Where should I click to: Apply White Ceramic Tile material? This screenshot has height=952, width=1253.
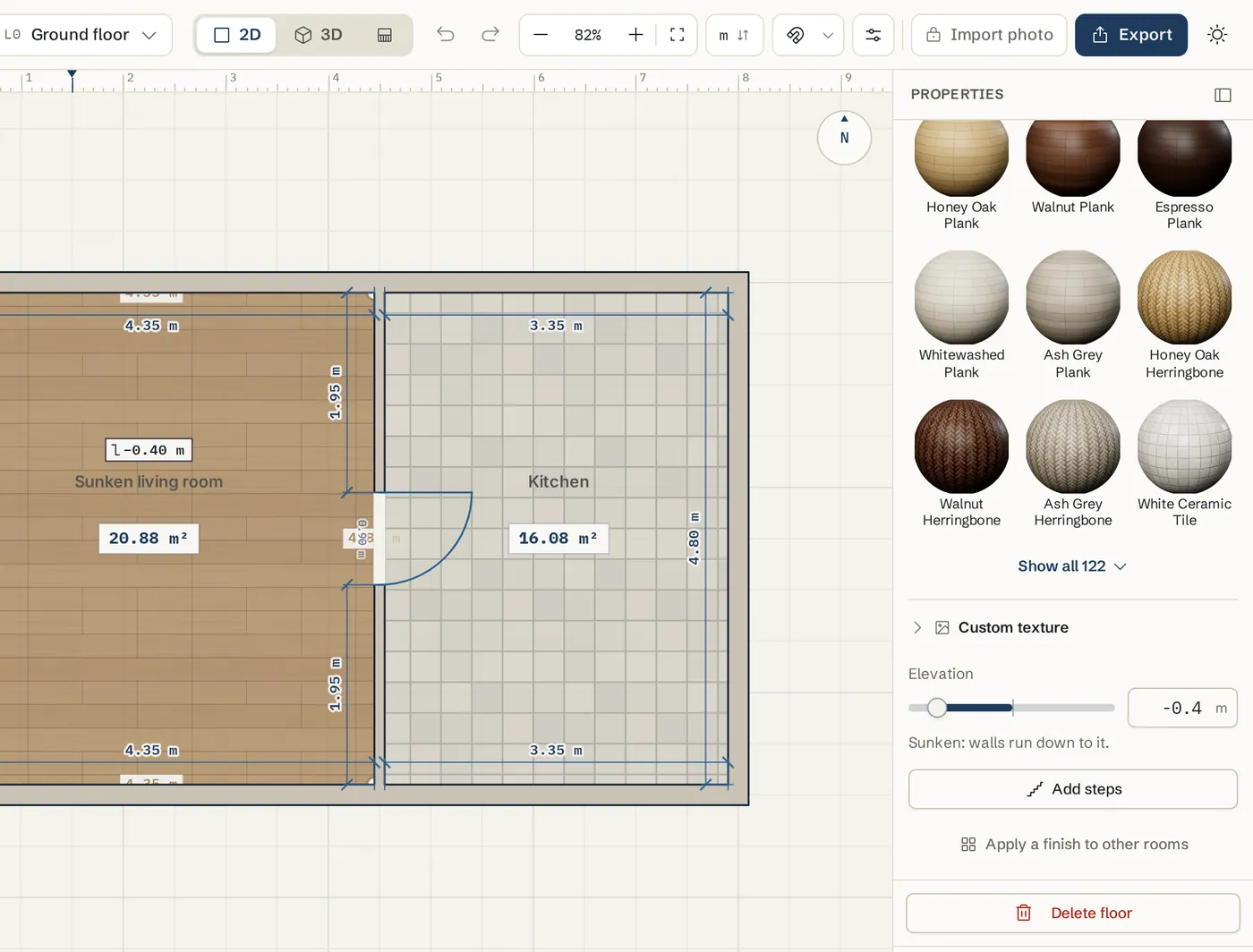pos(1184,463)
